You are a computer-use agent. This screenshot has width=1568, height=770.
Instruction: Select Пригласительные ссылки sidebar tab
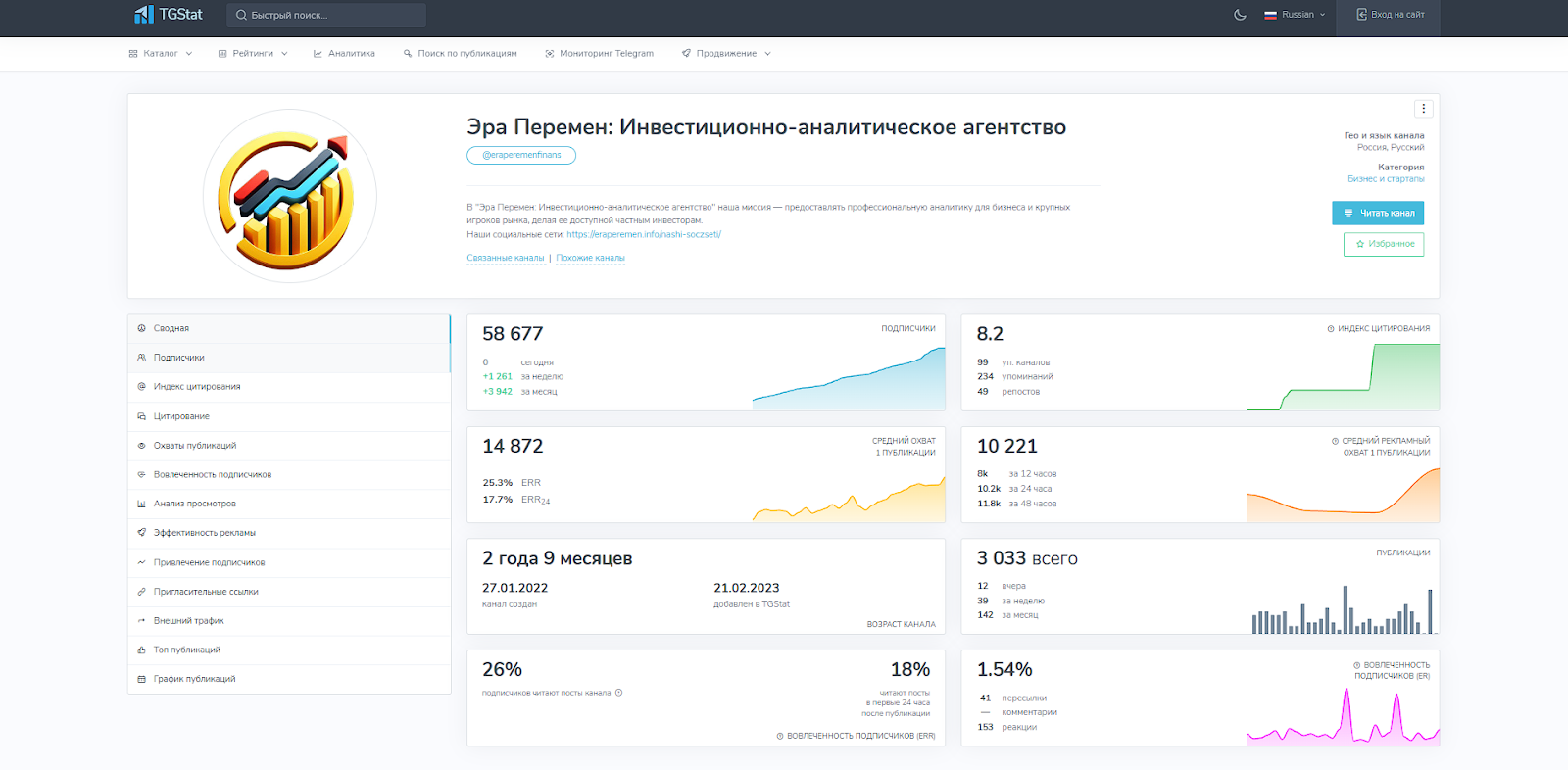(x=289, y=592)
